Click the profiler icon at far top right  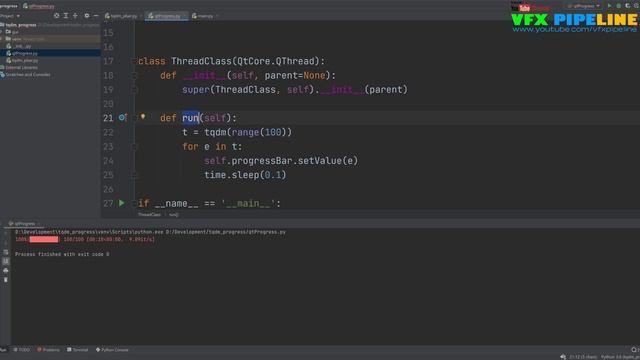pyautogui.click(x=636, y=6)
